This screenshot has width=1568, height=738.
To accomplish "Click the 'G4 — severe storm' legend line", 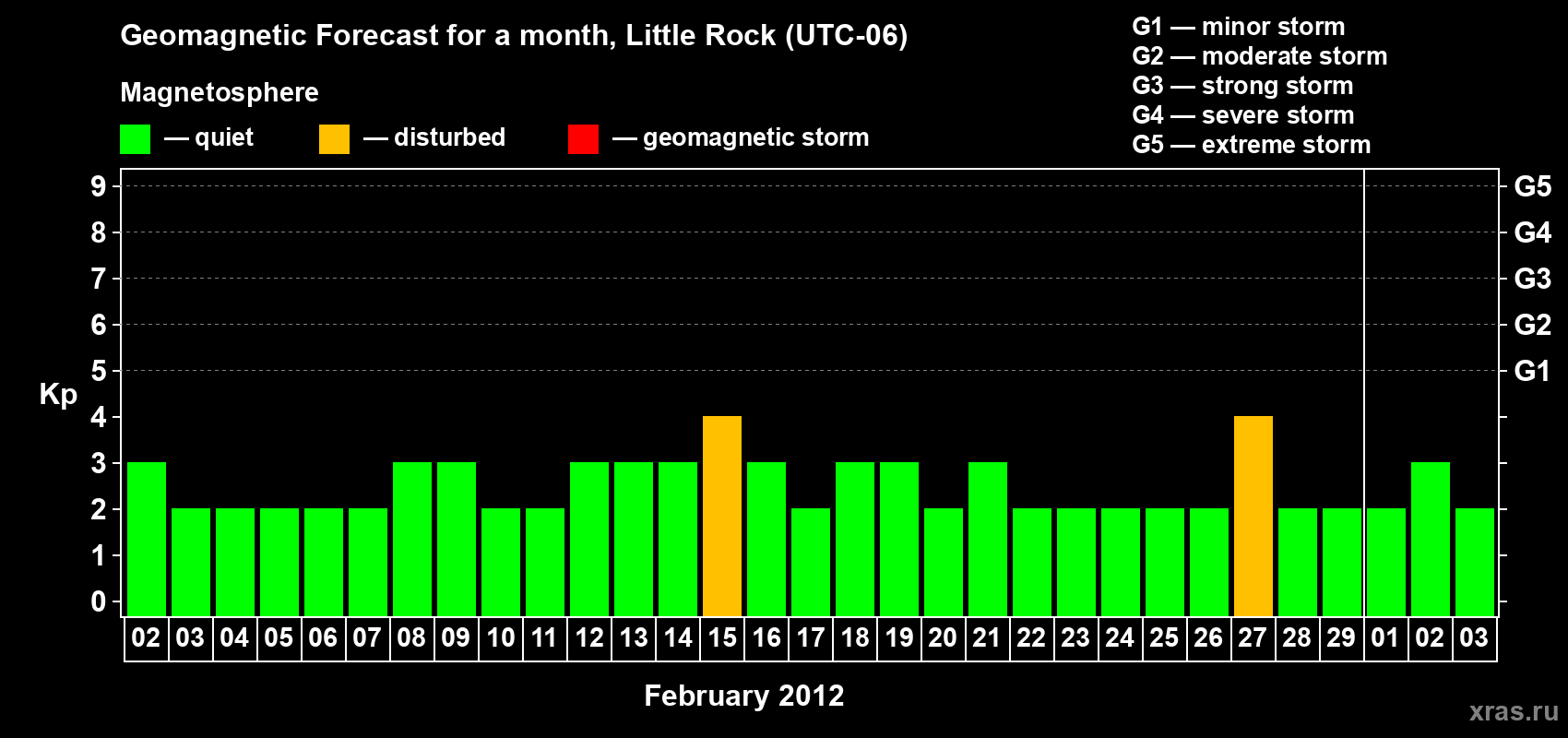I will (x=1242, y=115).
